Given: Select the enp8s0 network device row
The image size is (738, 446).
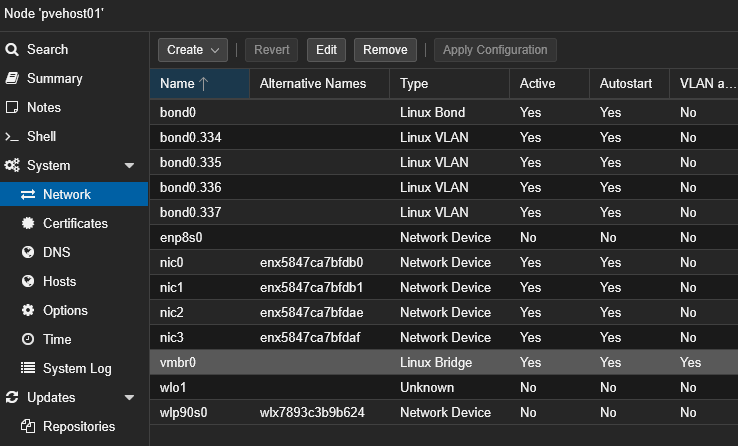Looking at the screenshot, I should tap(444, 237).
